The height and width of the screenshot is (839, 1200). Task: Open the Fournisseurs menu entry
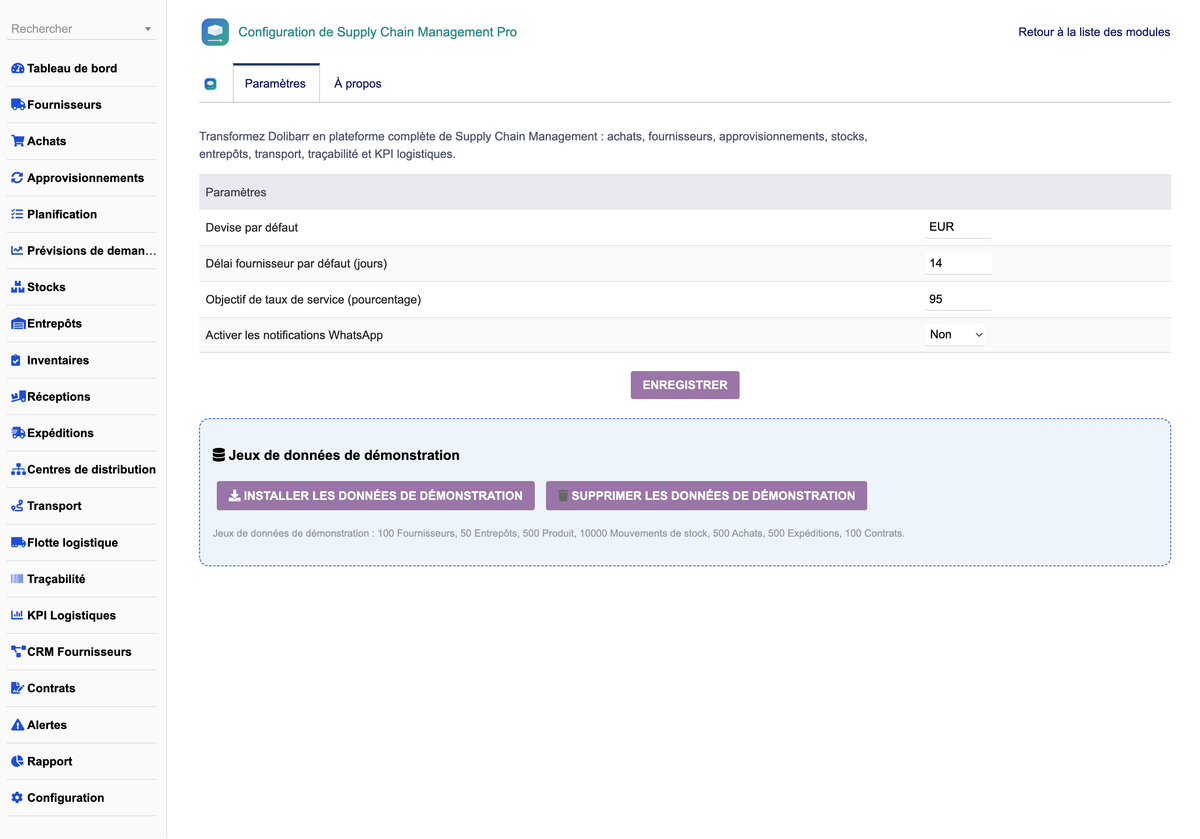(x=64, y=105)
